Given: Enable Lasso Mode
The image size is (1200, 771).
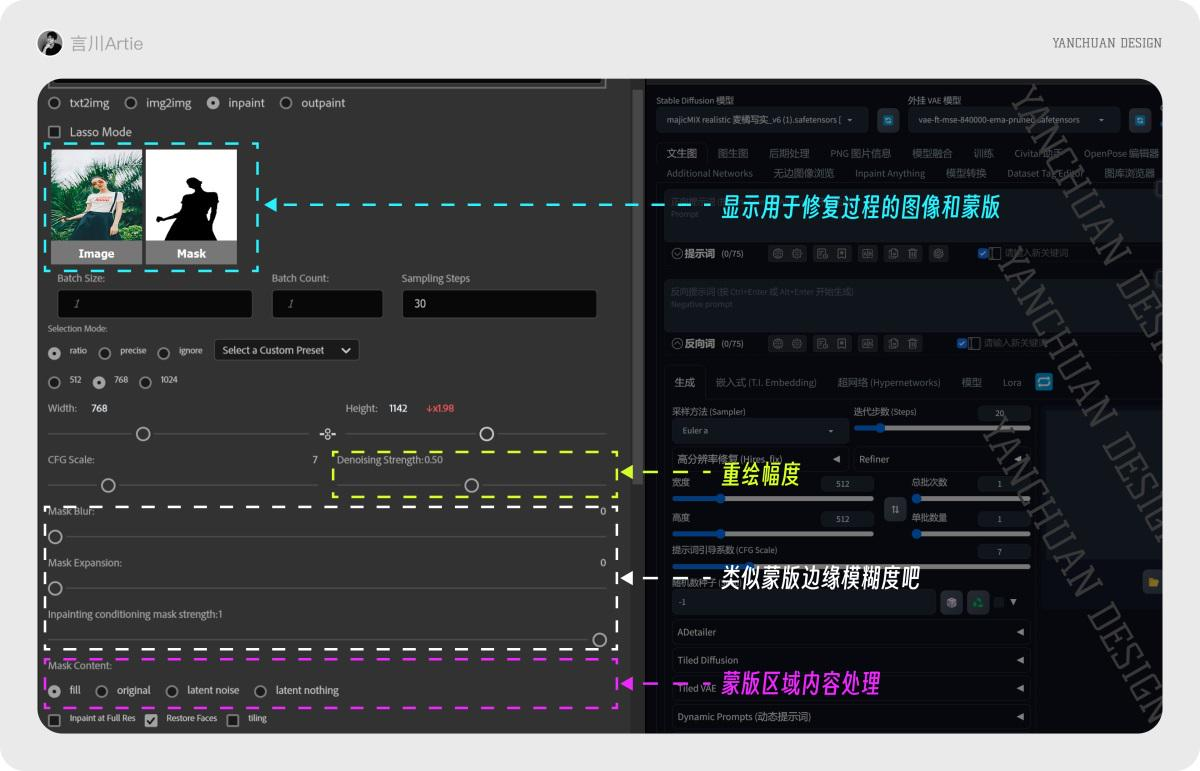Looking at the screenshot, I should tap(53, 131).
